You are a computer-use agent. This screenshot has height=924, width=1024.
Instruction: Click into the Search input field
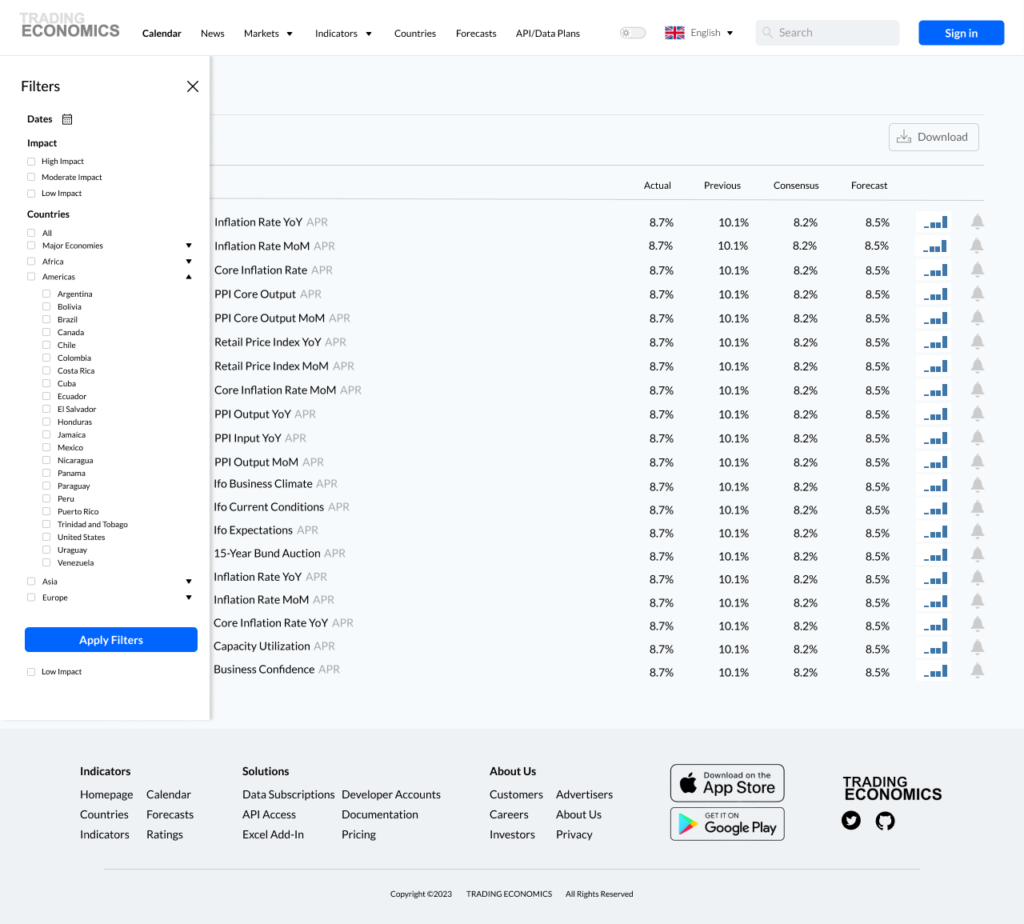[x=827, y=33]
